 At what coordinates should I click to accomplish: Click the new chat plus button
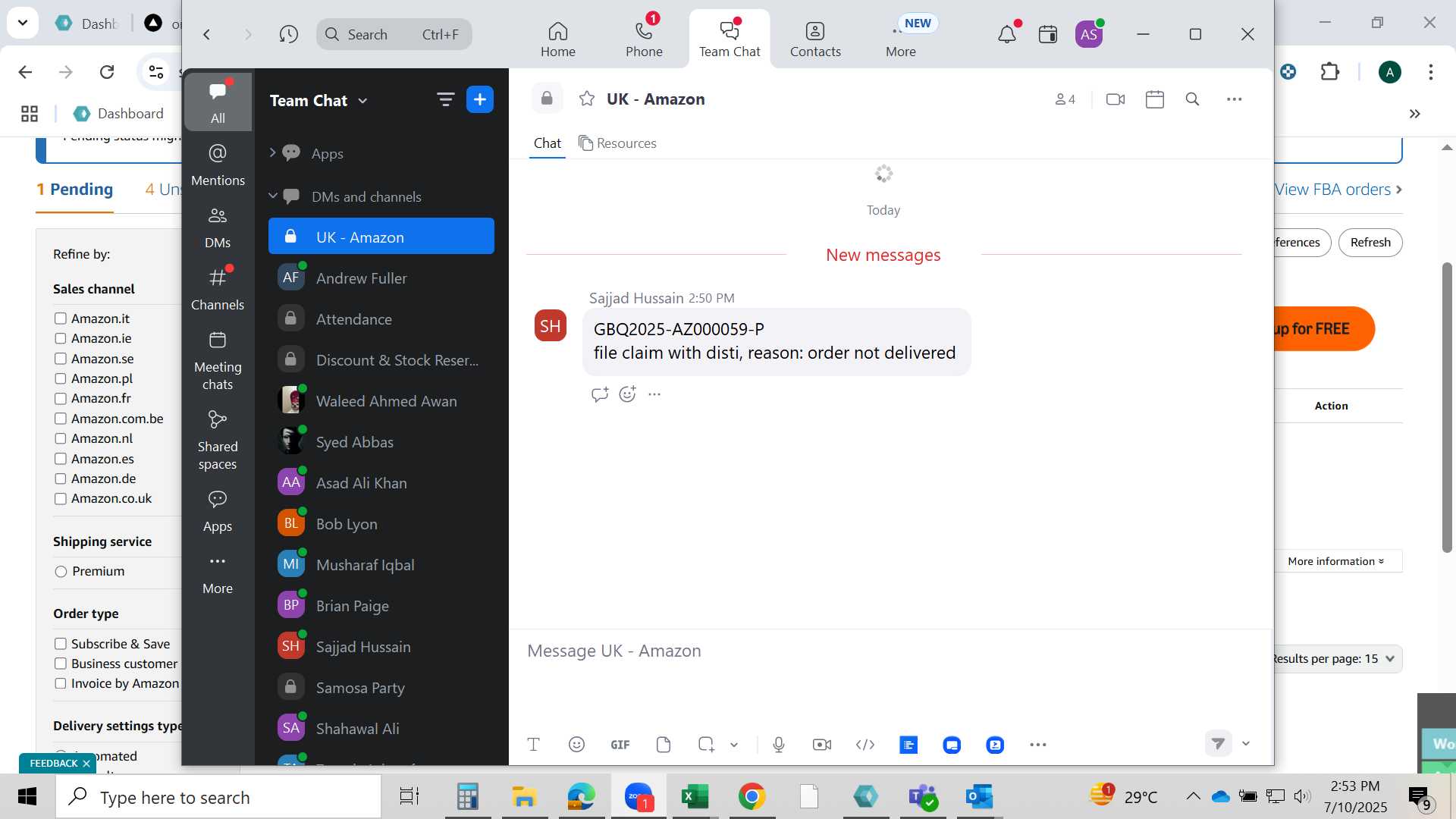tap(480, 99)
